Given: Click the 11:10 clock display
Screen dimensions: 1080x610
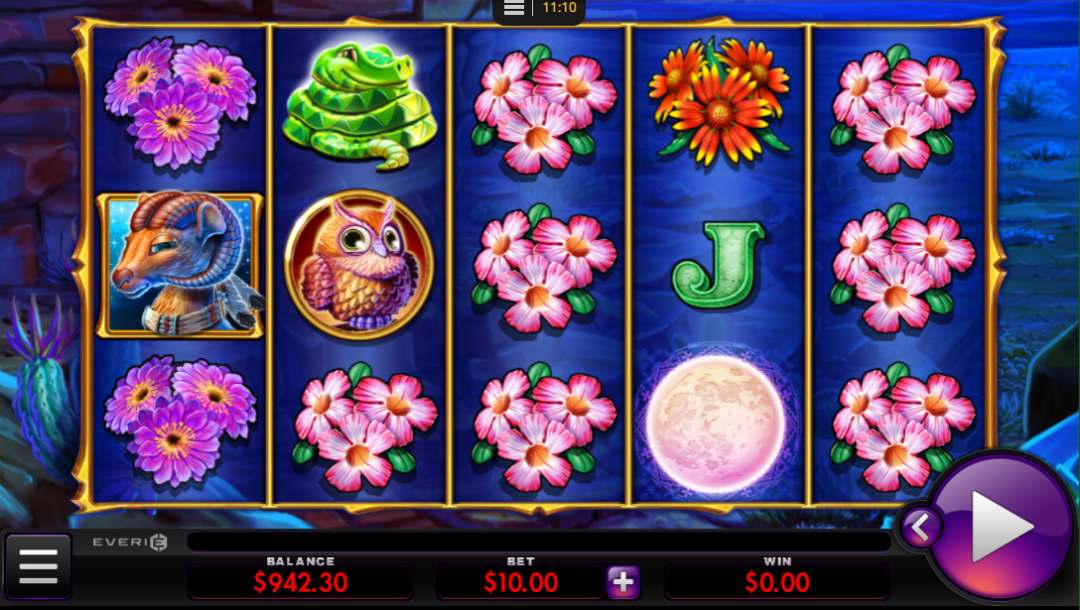Looking at the screenshot, I should (x=559, y=8).
